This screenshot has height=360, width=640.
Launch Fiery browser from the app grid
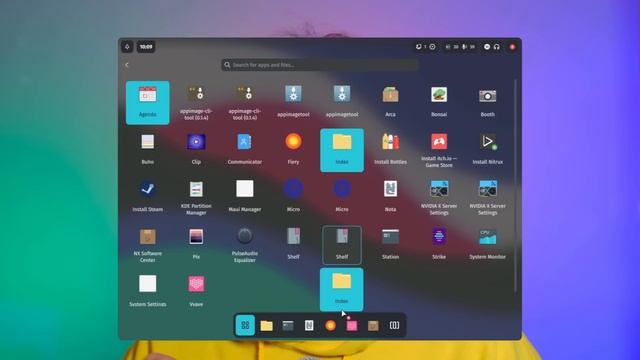[293, 150]
